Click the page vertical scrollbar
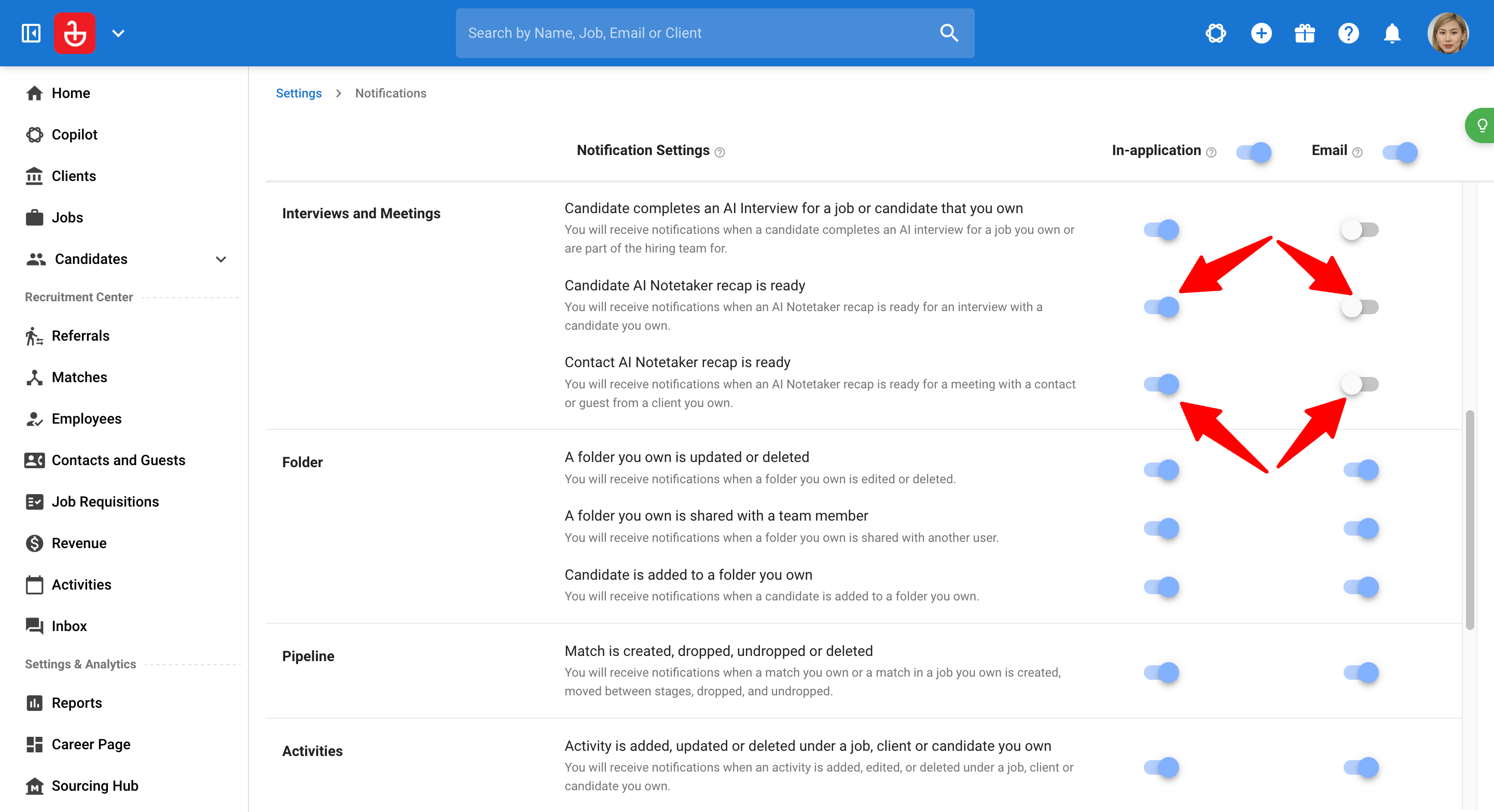The height and width of the screenshot is (812, 1494). tap(1470, 520)
